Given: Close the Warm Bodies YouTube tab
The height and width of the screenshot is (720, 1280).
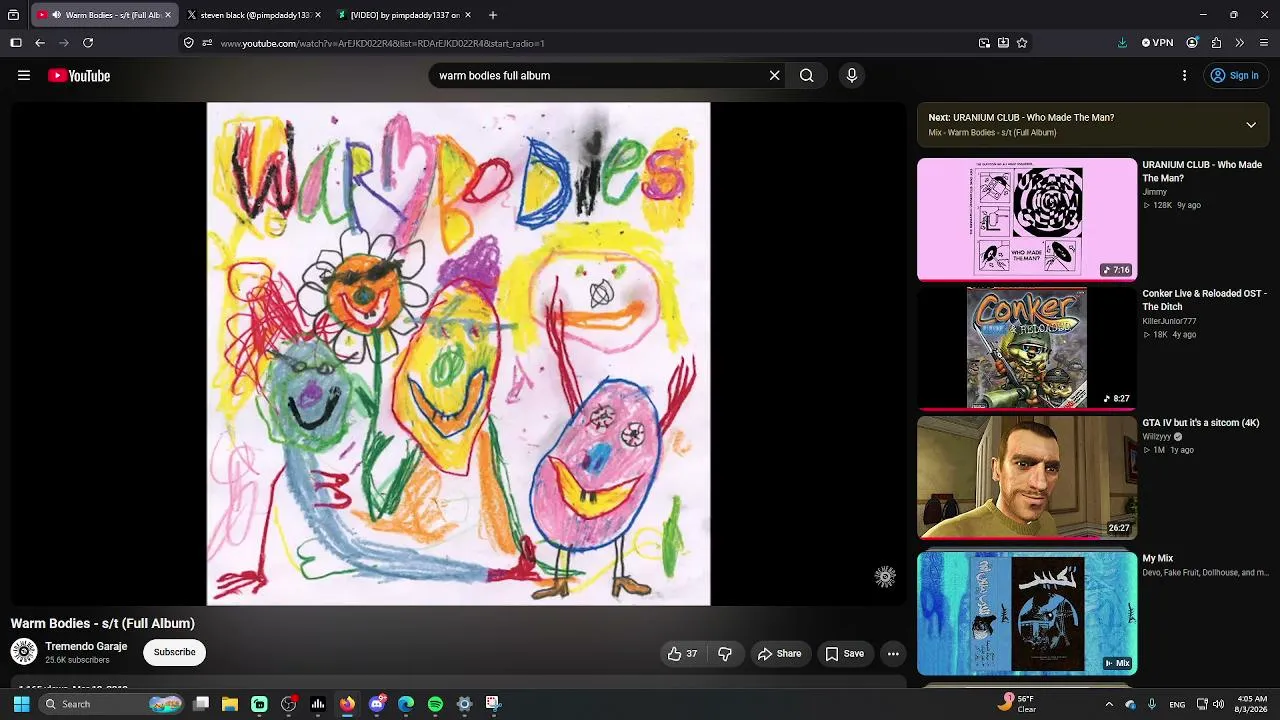Looking at the screenshot, I should (x=168, y=15).
